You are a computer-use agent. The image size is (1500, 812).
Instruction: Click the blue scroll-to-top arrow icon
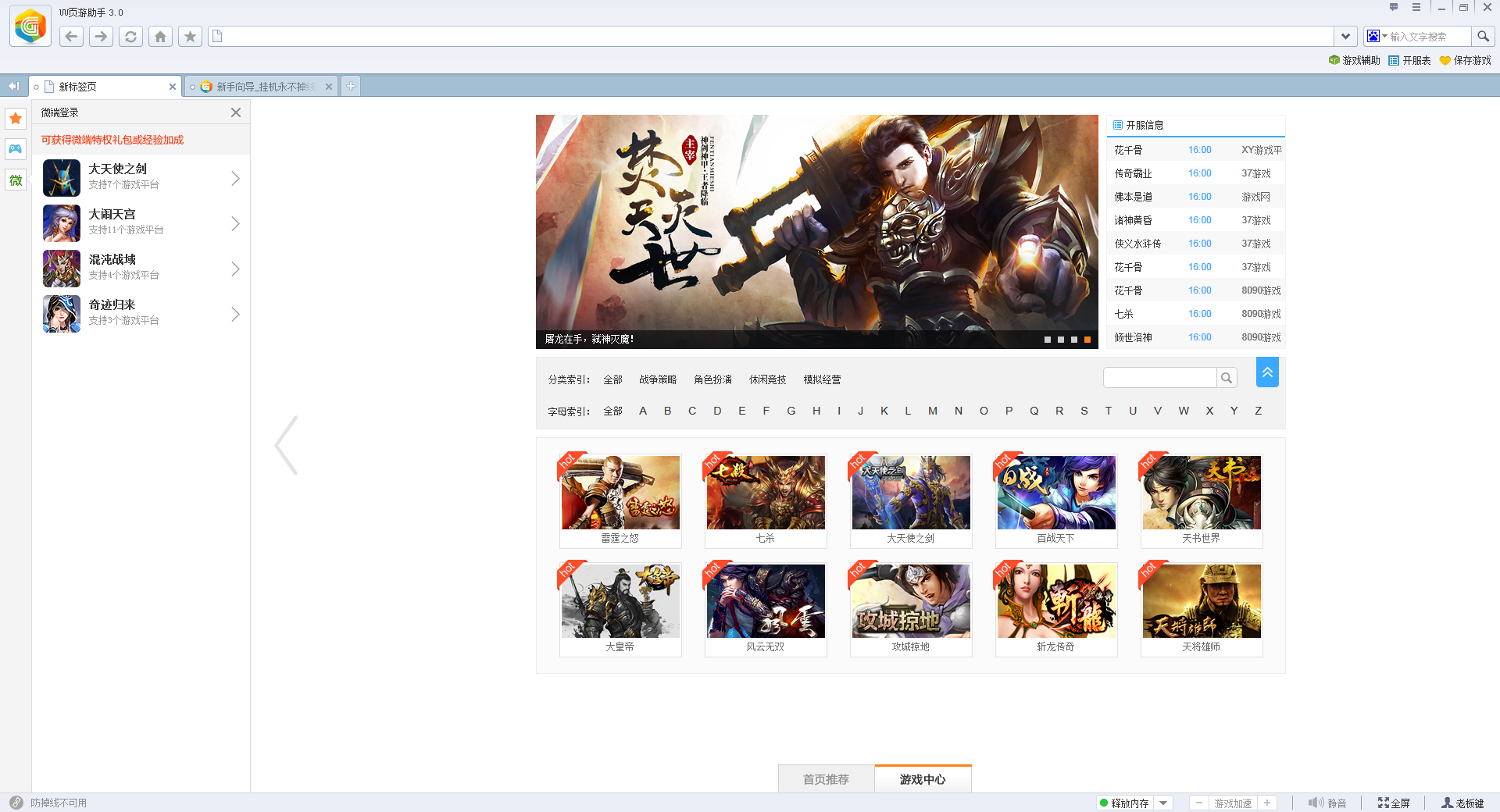1267,372
